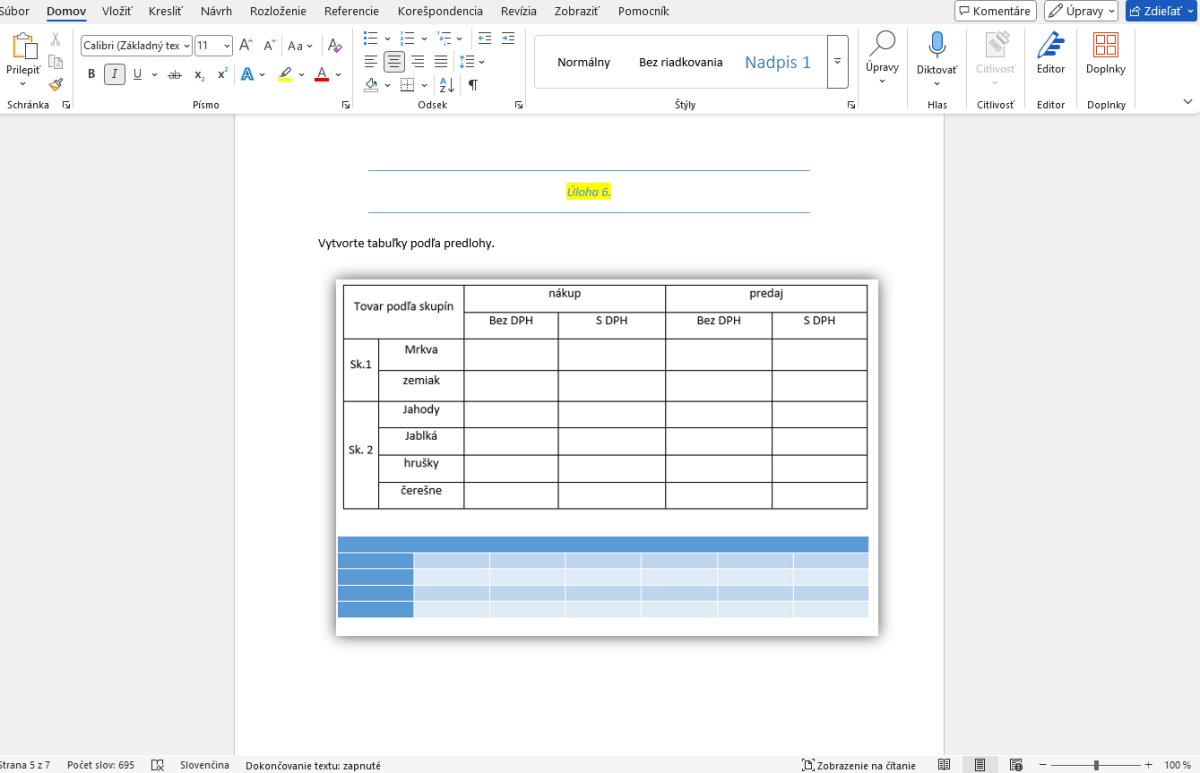Open the Editor pen icon

click(x=1050, y=46)
